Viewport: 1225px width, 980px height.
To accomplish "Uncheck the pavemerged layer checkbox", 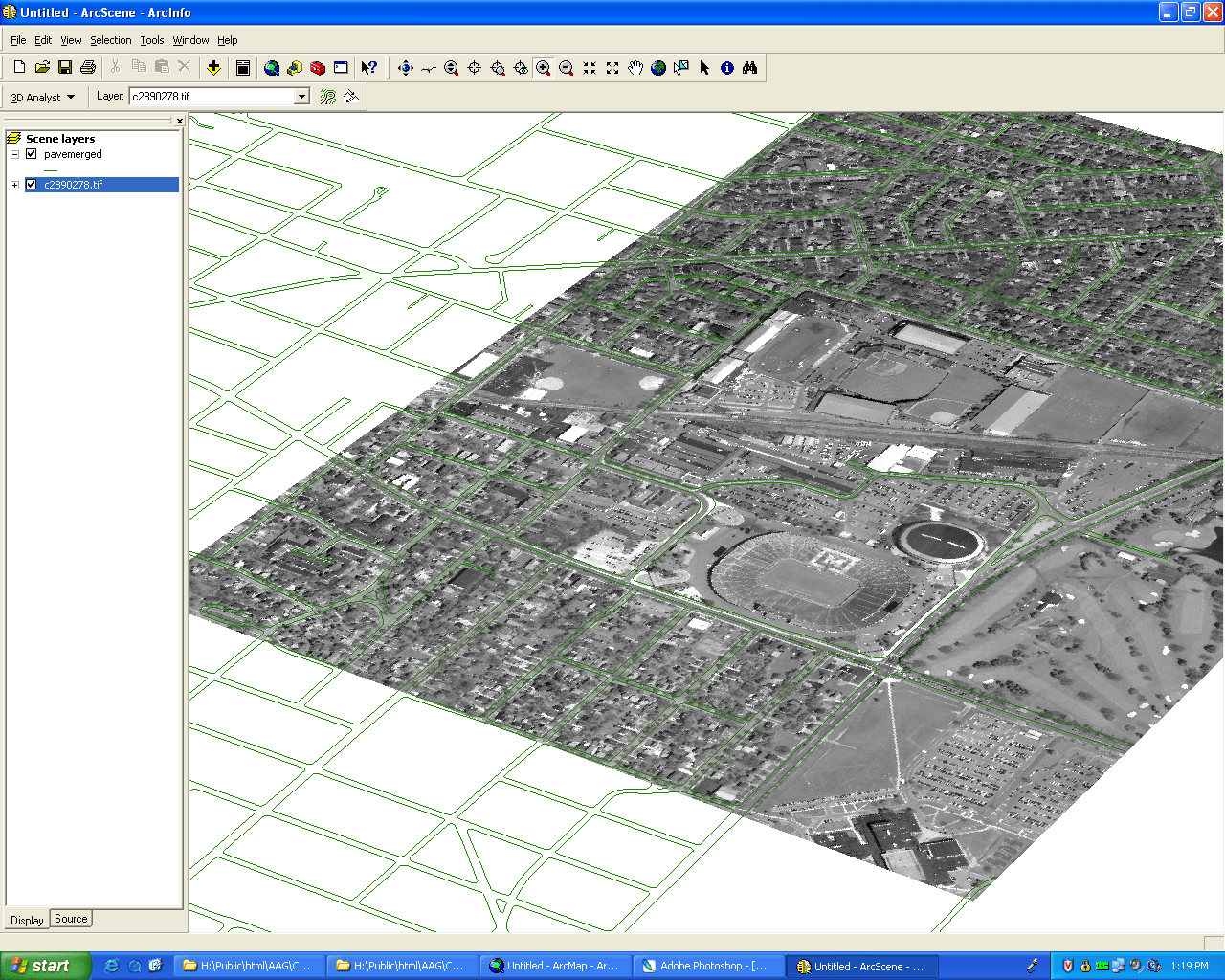I will 32,154.
